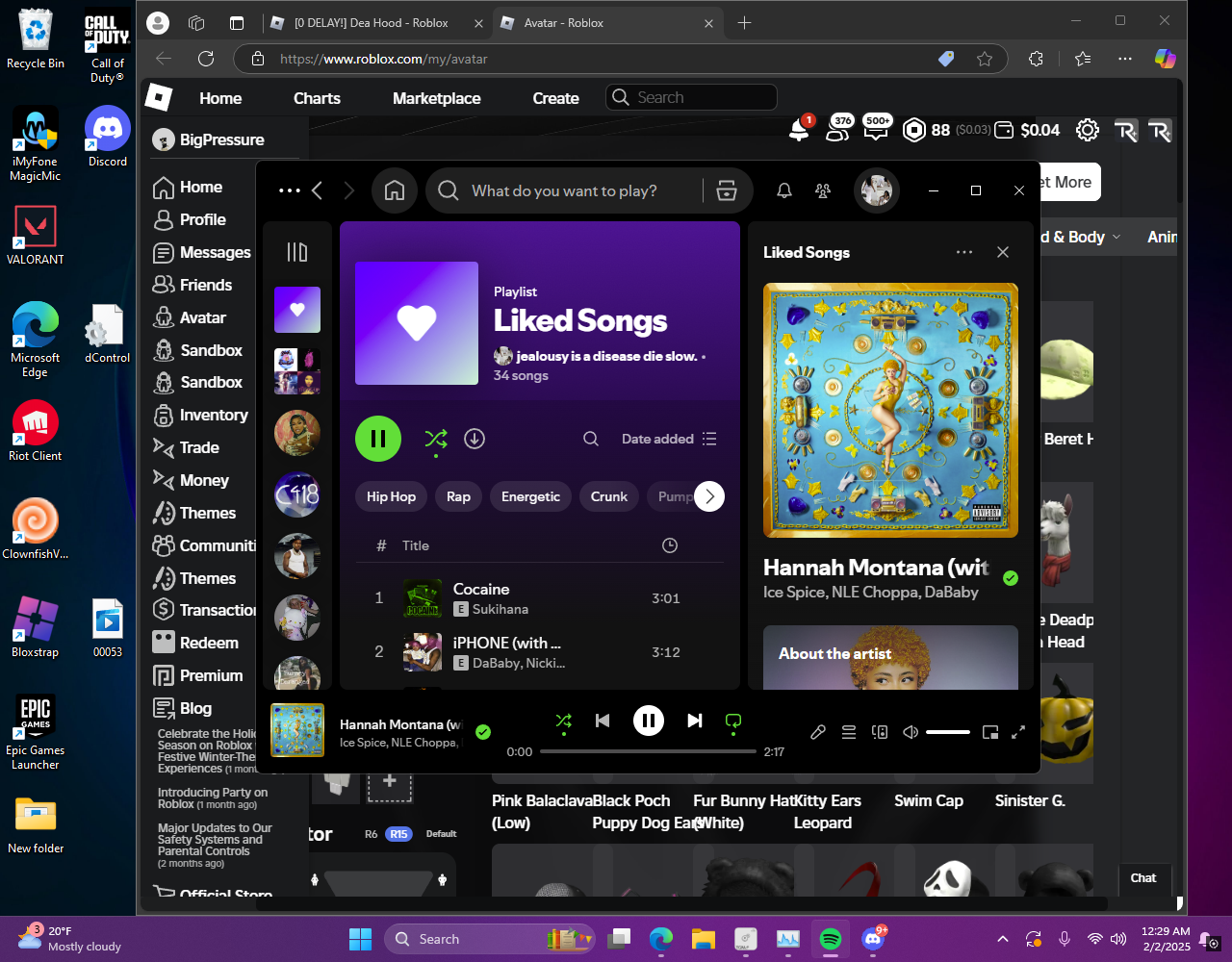
Task: Play Cocaine by Sukihana track
Action: tap(539, 598)
